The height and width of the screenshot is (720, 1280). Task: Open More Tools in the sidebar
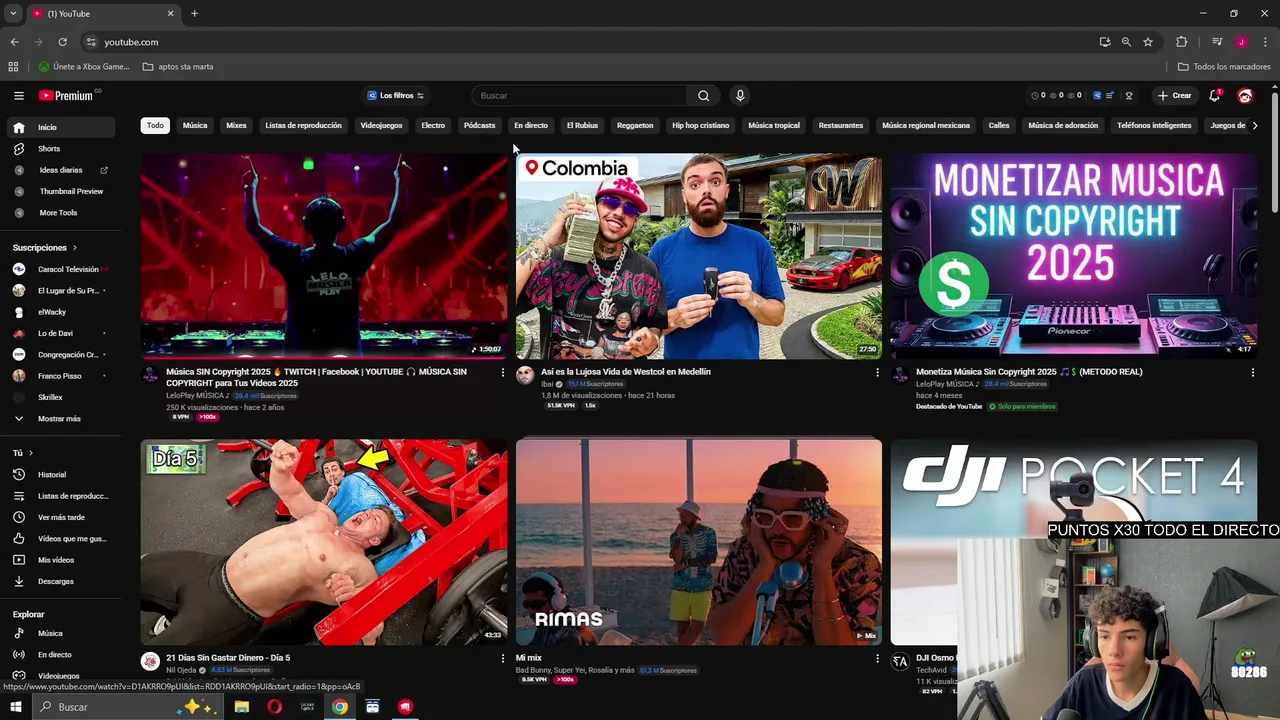pyautogui.click(x=62, y=212)
